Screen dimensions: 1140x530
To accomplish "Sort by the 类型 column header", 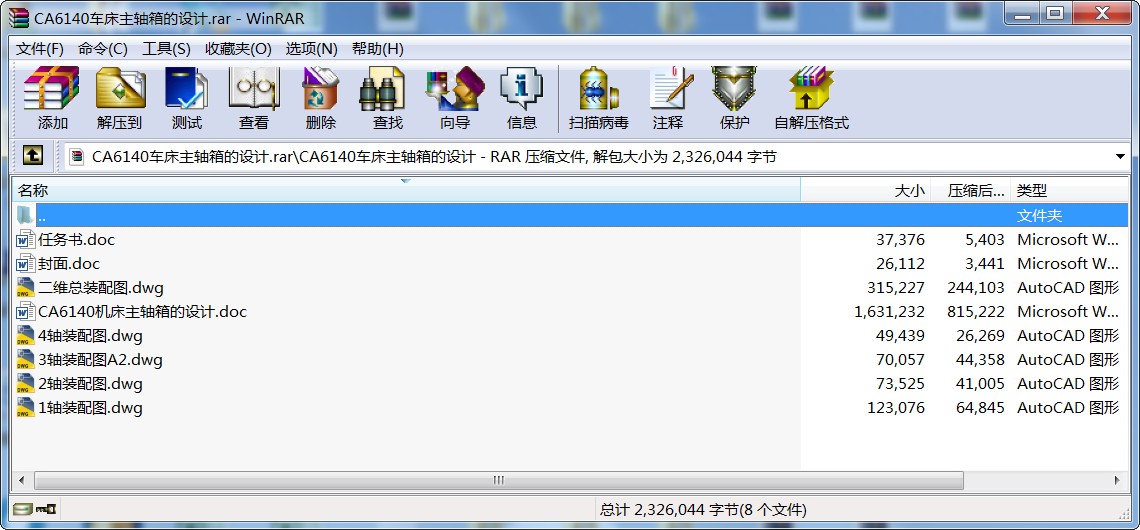I will click(x=1069, y=190).
